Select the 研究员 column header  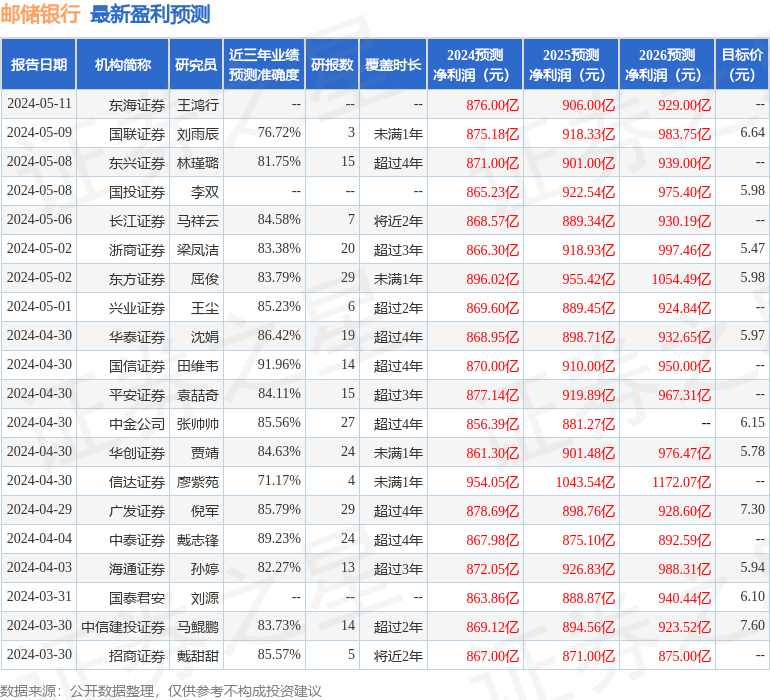pos(196,65)
